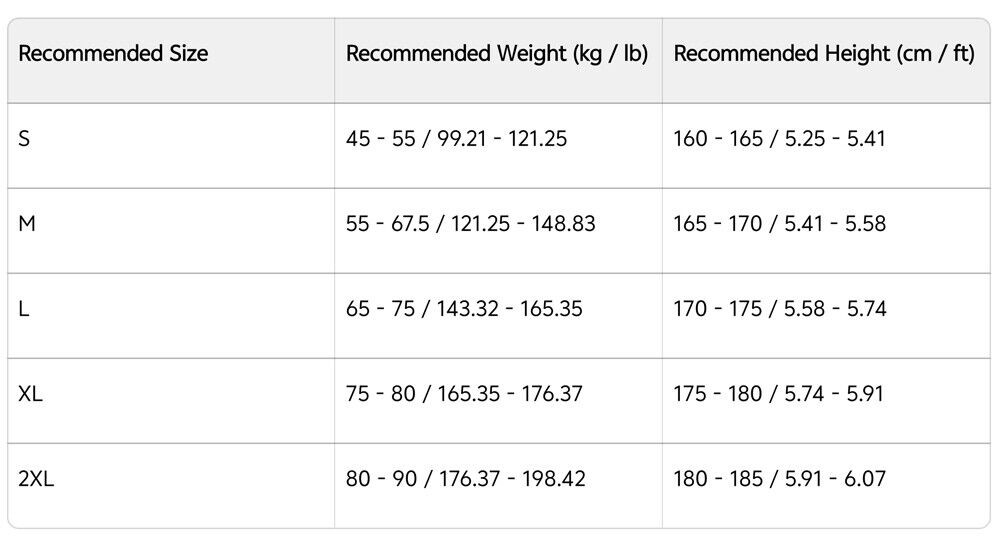The image size is (1000, 552).
Task: Click height cell 175 - 180 / 5.74 - 5.91
Action: click(x=779, y=394)
